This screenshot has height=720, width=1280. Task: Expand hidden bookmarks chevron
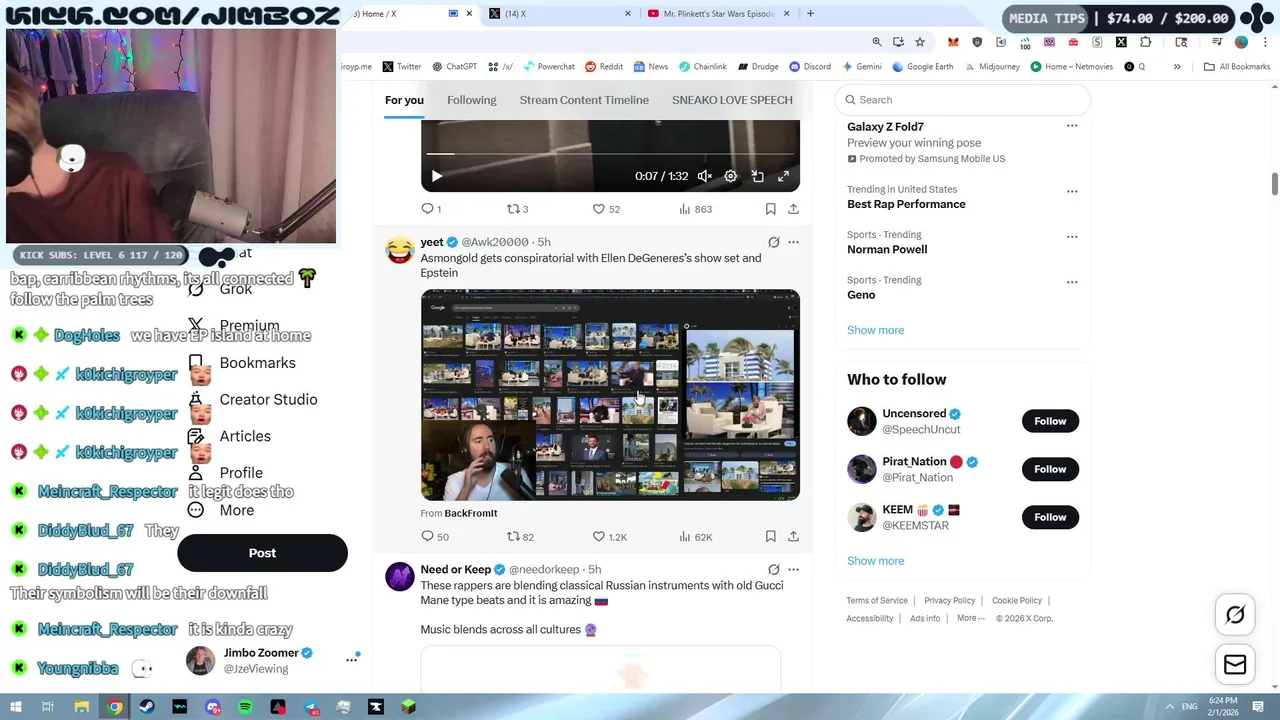[x=1177, y=67]
